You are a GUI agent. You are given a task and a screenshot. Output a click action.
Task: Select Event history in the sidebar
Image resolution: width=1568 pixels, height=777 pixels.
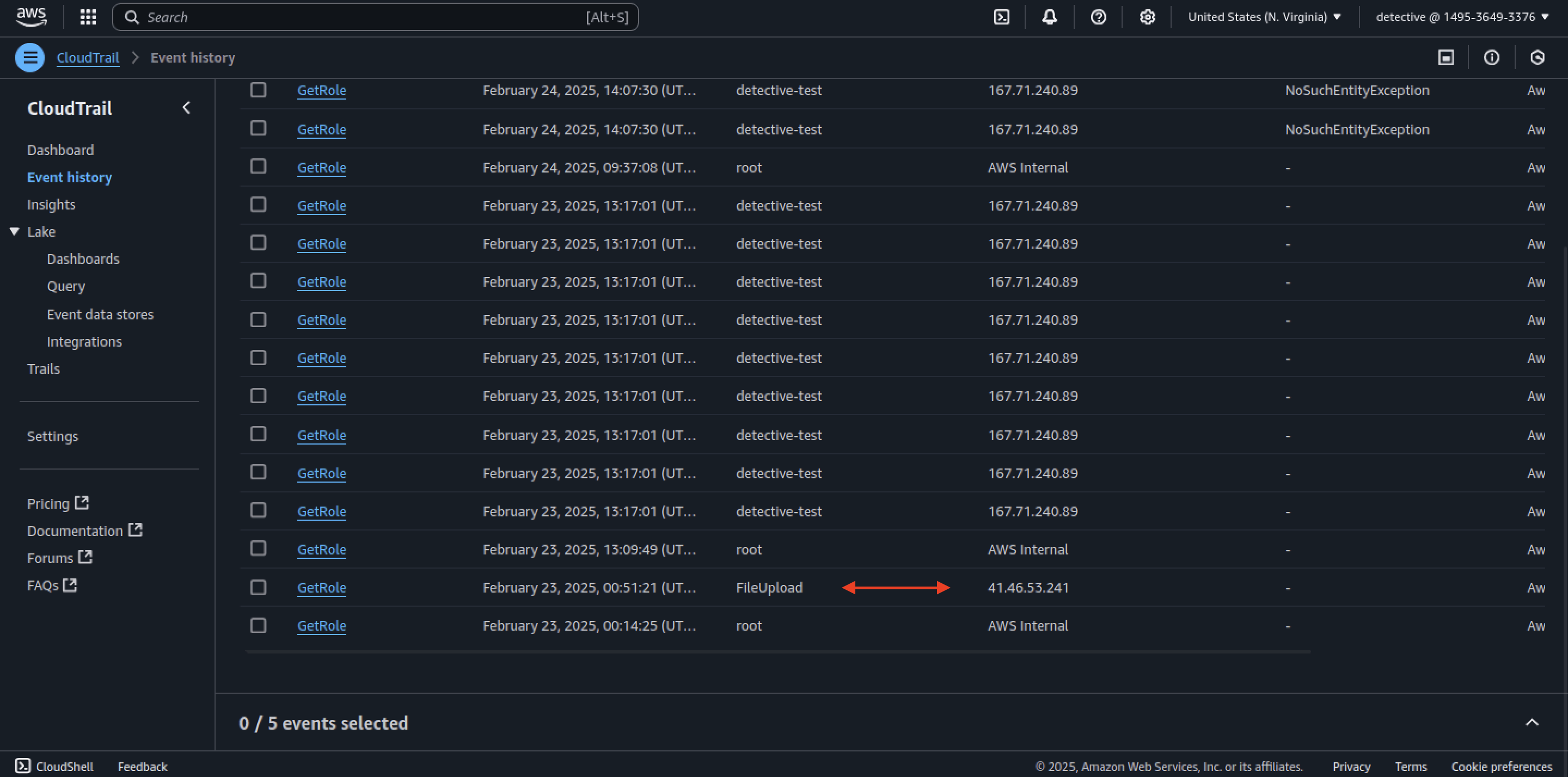69,177
